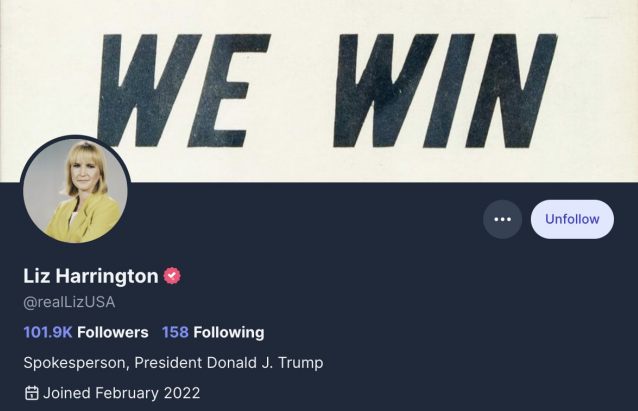Click the Spokesperson bio line

[x=173, y=363]
